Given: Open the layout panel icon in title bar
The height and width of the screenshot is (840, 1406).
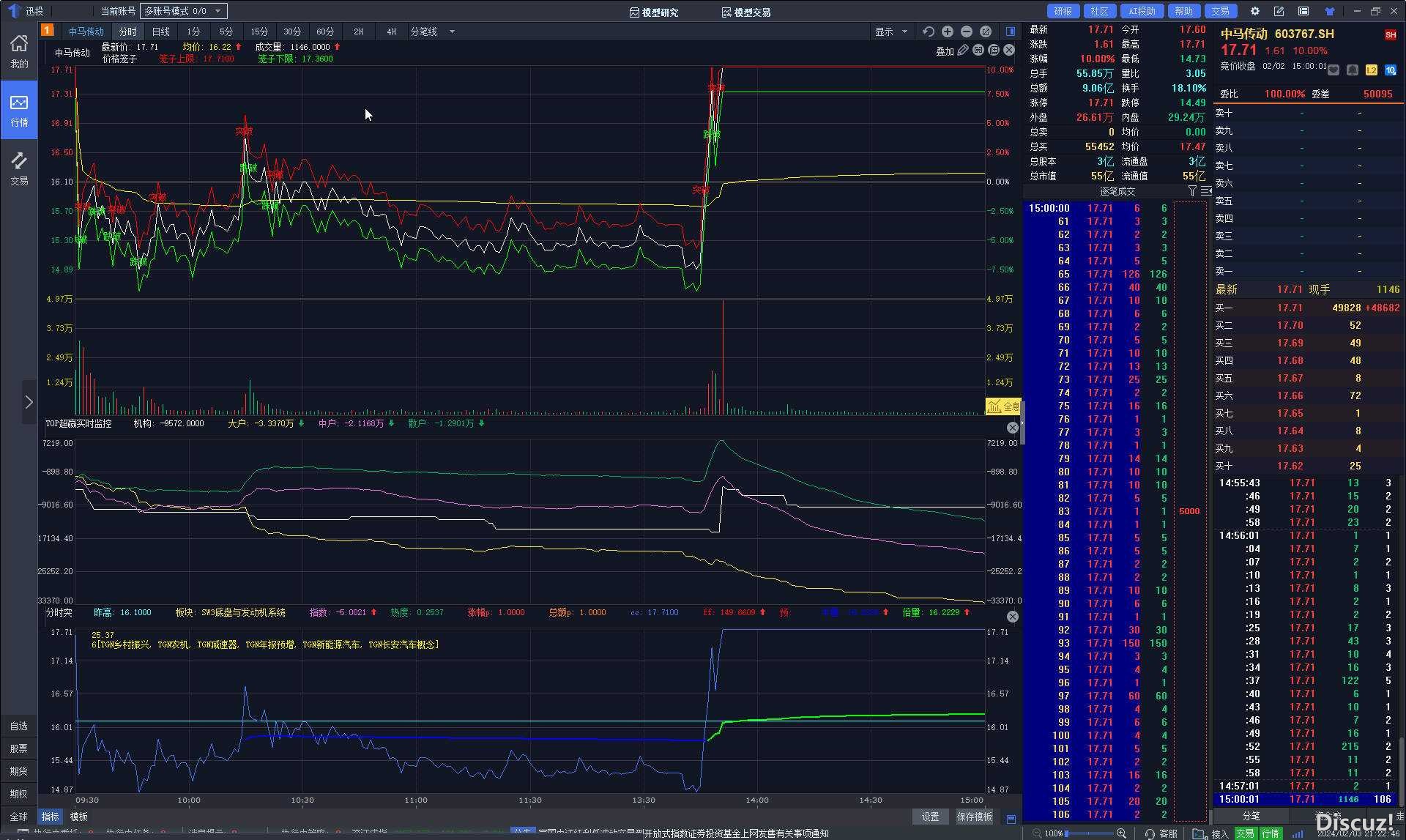Looking at the screenshot, I should click(x=1303, y=11).
